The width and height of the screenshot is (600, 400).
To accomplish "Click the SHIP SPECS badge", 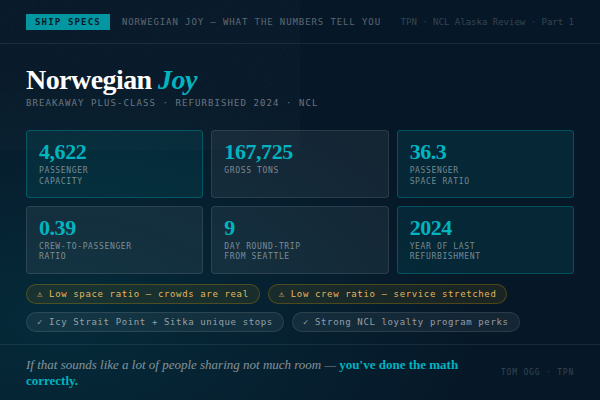I will click(x=68, y=22).
